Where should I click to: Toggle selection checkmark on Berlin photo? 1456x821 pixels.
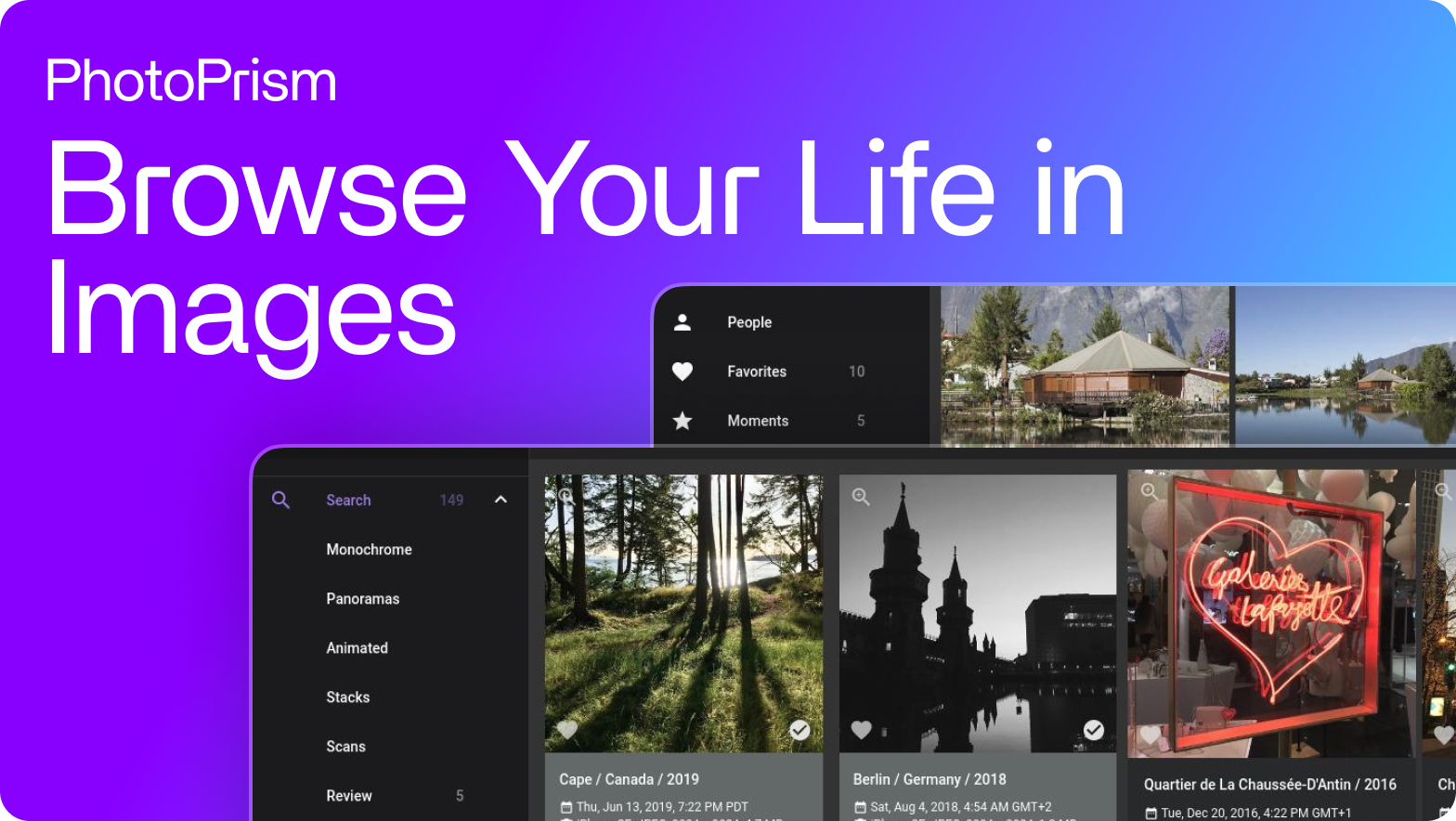(1094, 730)
